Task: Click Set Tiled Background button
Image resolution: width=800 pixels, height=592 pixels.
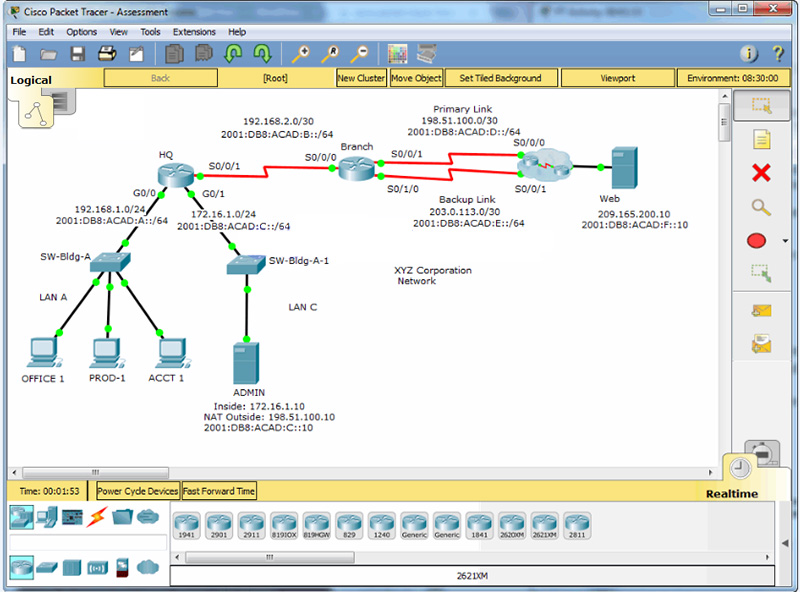Action: [x=501, y=78]
